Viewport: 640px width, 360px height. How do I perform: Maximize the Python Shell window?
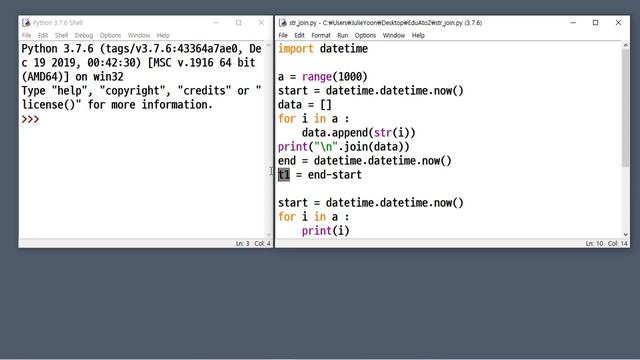239,23
